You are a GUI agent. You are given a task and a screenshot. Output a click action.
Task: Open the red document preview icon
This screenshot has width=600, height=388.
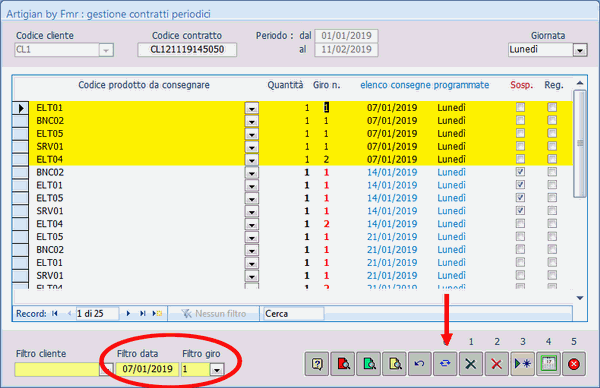coord(343,364)
